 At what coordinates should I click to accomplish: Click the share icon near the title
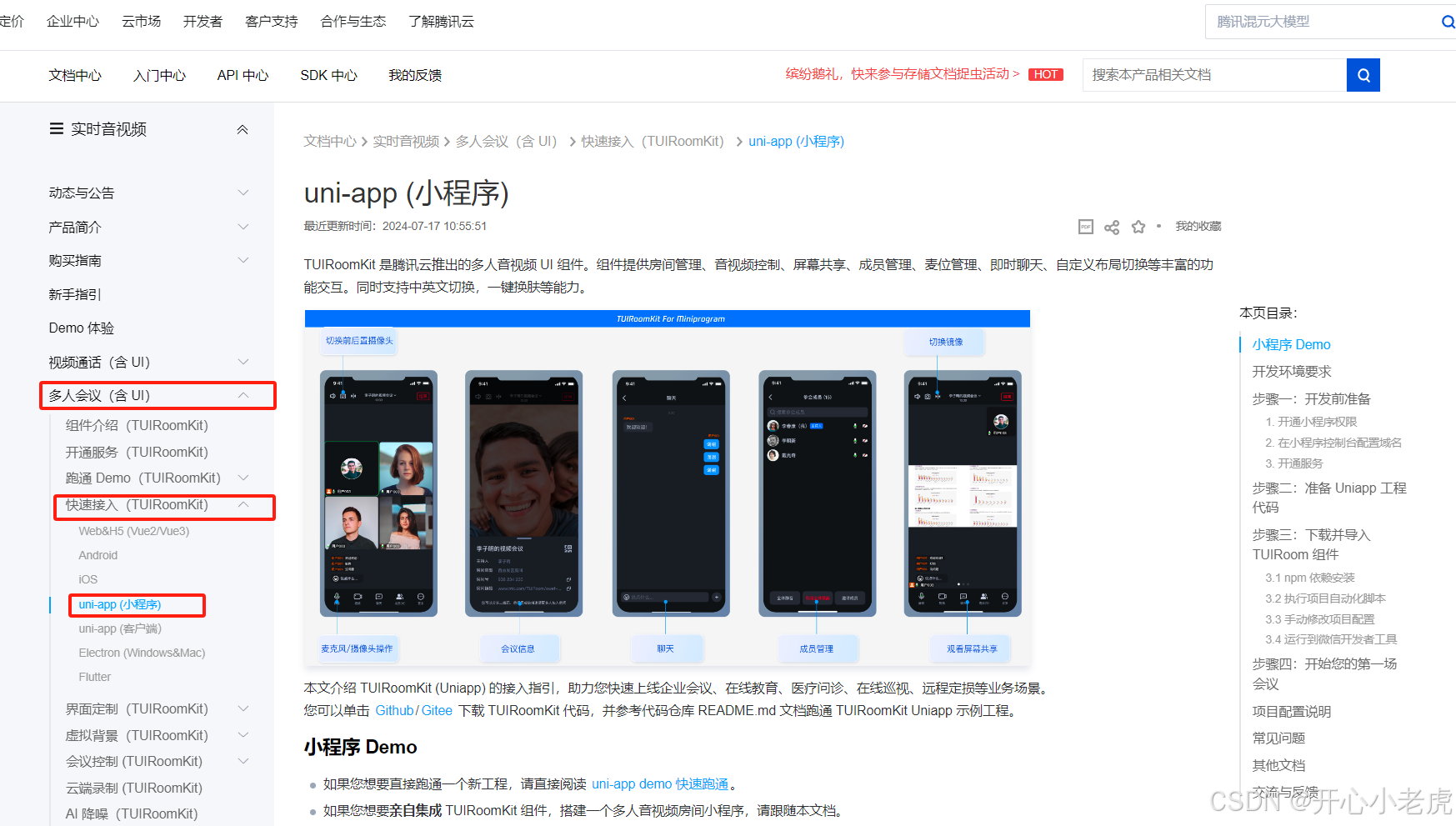[1112, 227]
